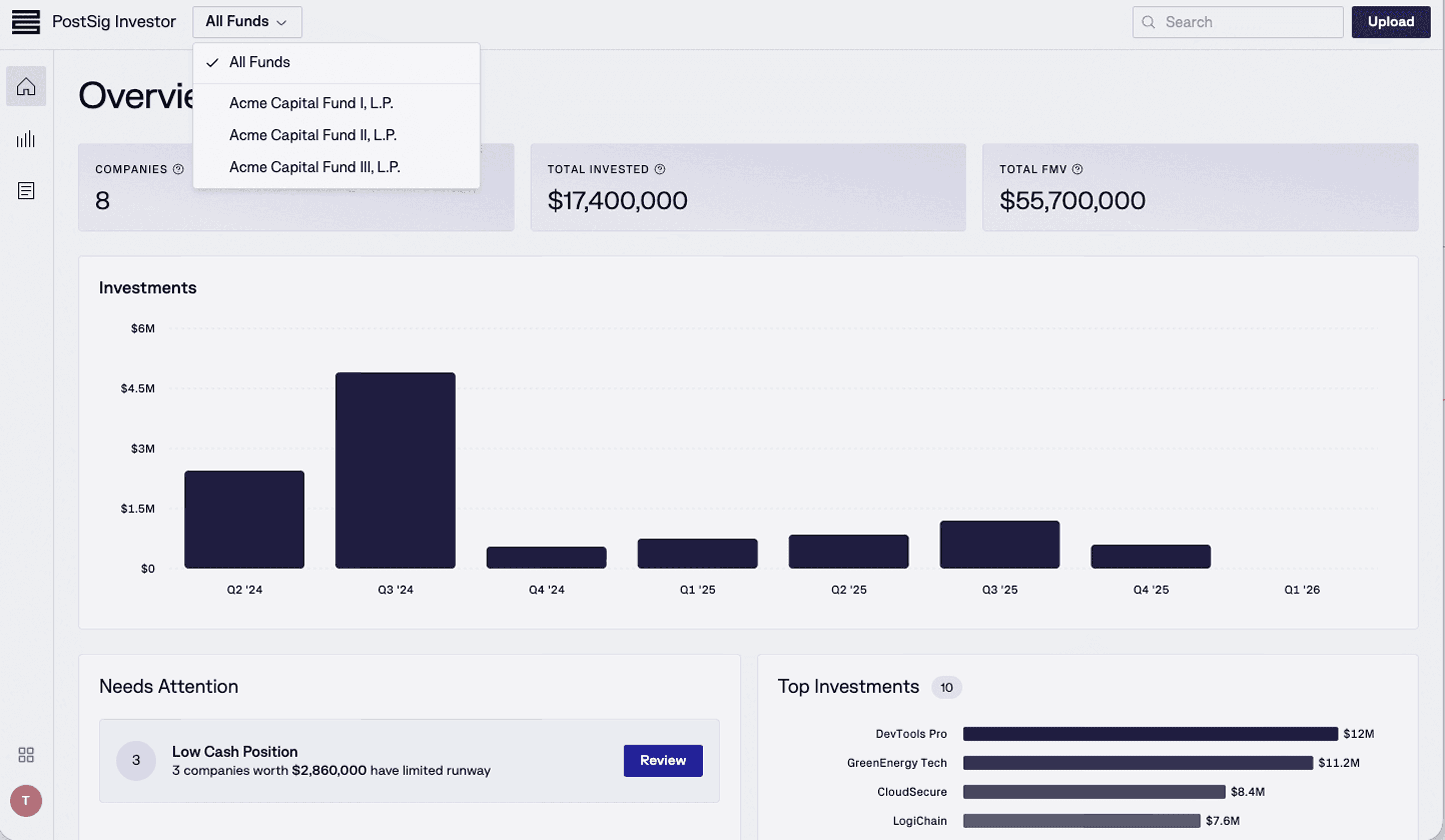Click the Q3 '24 investments bar
The width and height of the screenshot is (1445, 840).
(x=395, y=470)
